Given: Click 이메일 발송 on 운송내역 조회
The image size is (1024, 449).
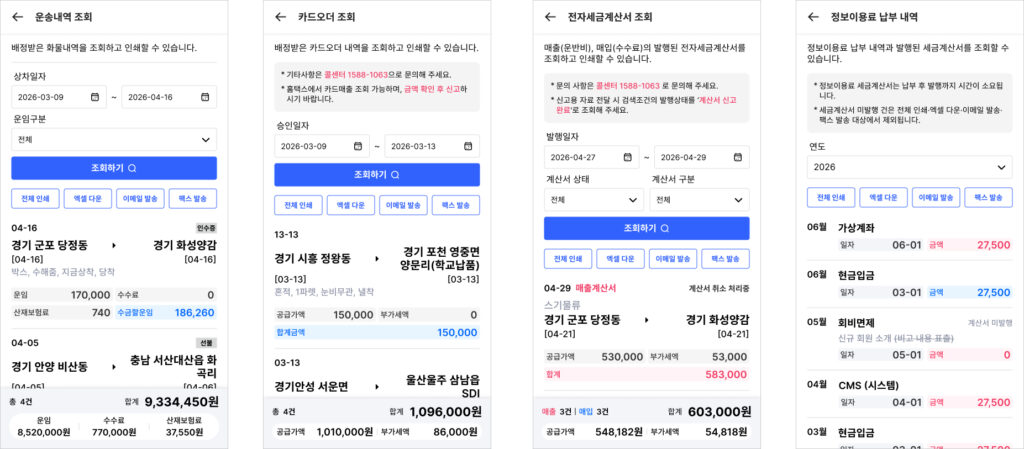Looking at the screenshot, I should pyautogui.click(x=140, y=198).
